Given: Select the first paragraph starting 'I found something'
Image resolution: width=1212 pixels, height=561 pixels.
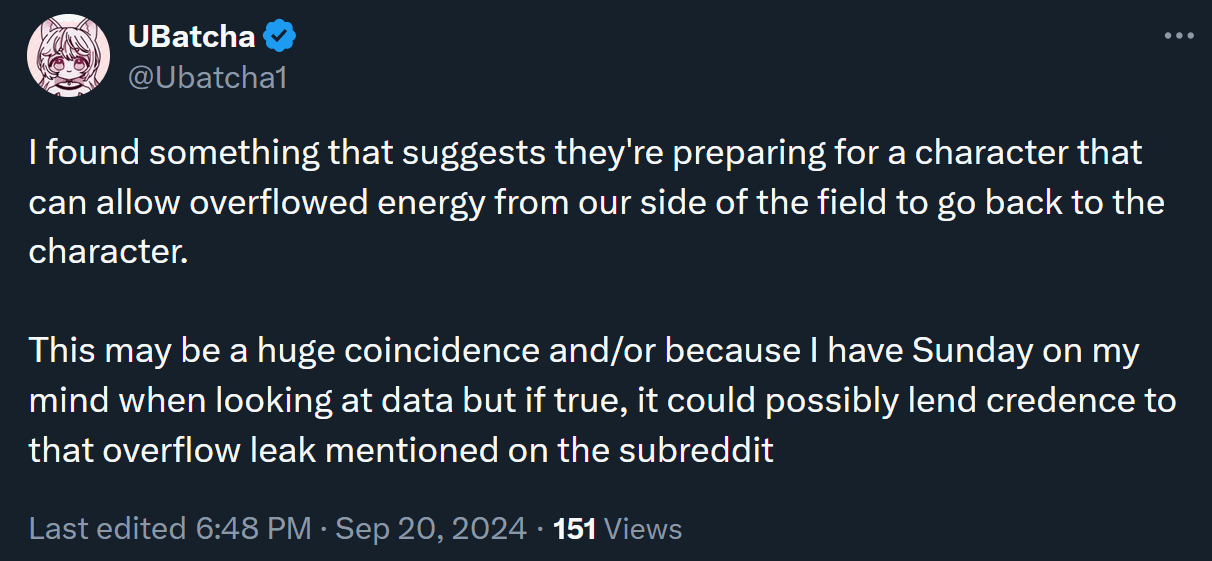Looking at the screenshot, I should [x=597, y=202].
